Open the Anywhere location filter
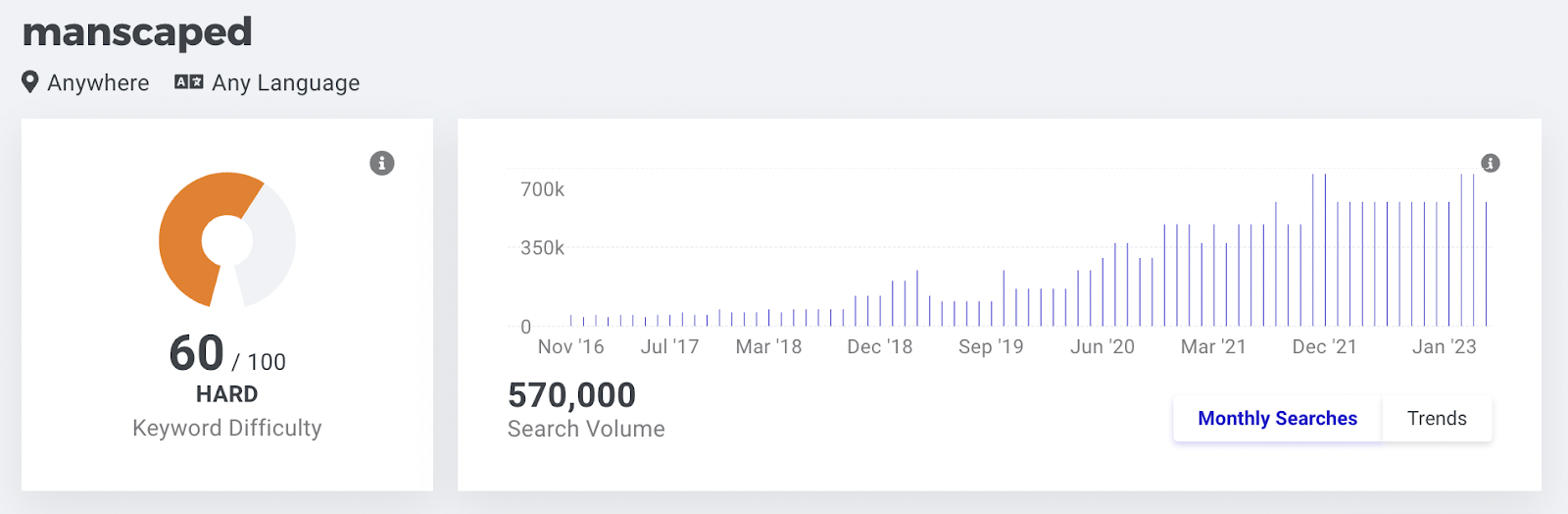This screenshot has width=1568, height=514. coord(86,82)
